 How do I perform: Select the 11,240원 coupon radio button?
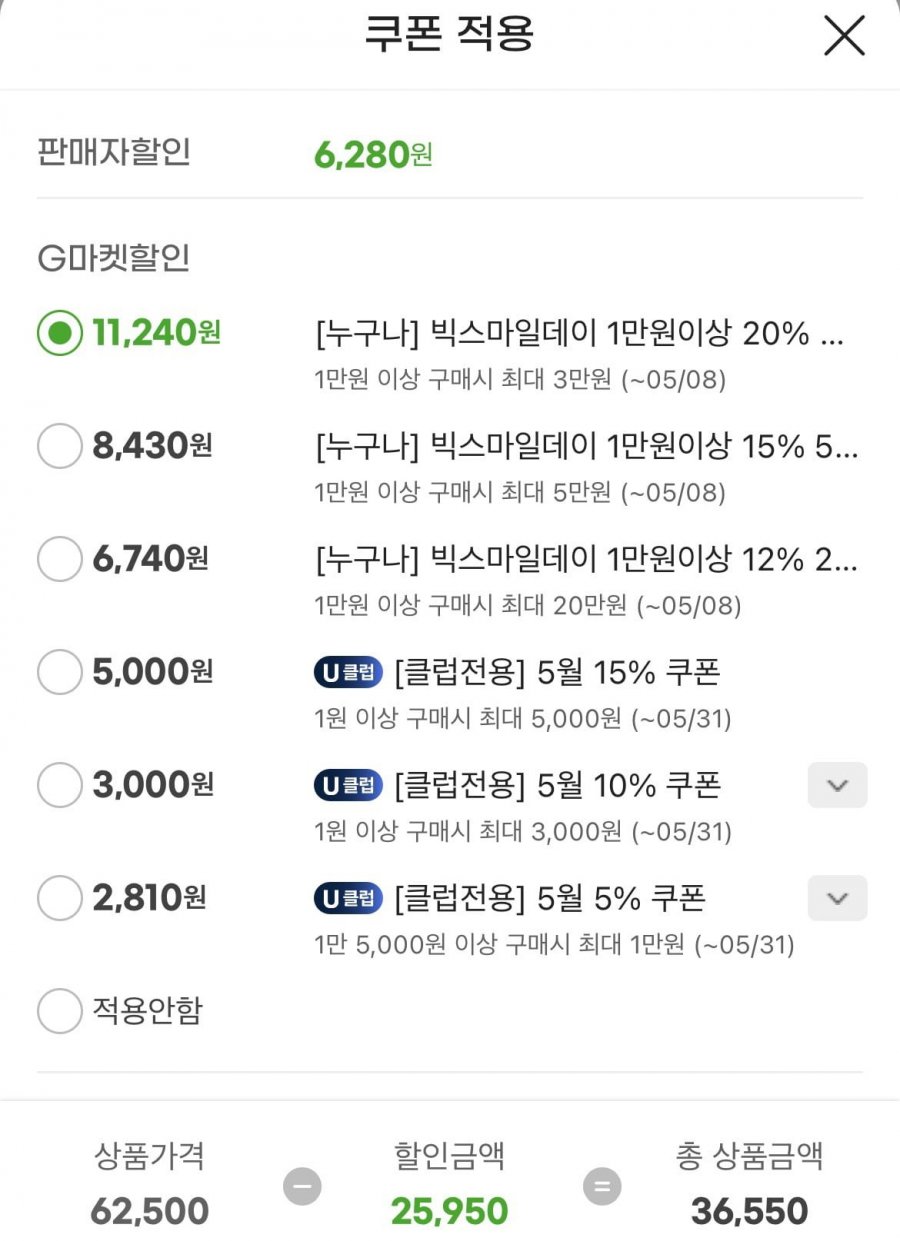(x=59, y=333)
